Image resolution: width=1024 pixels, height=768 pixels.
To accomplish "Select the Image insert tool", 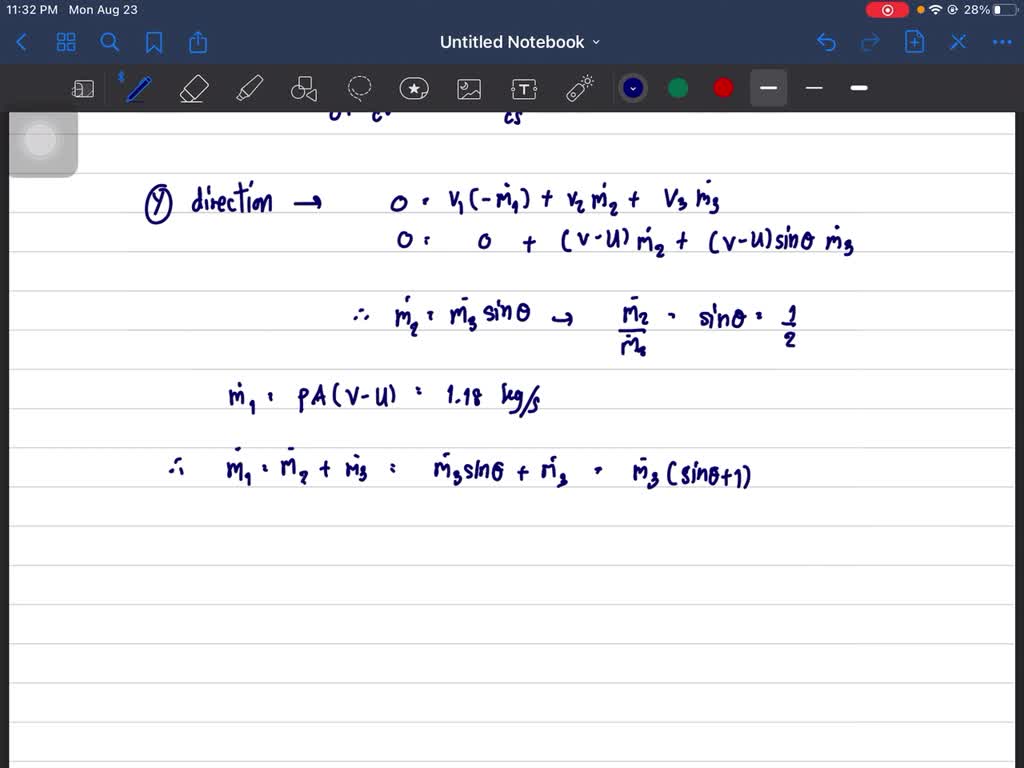I will [469, 89].
